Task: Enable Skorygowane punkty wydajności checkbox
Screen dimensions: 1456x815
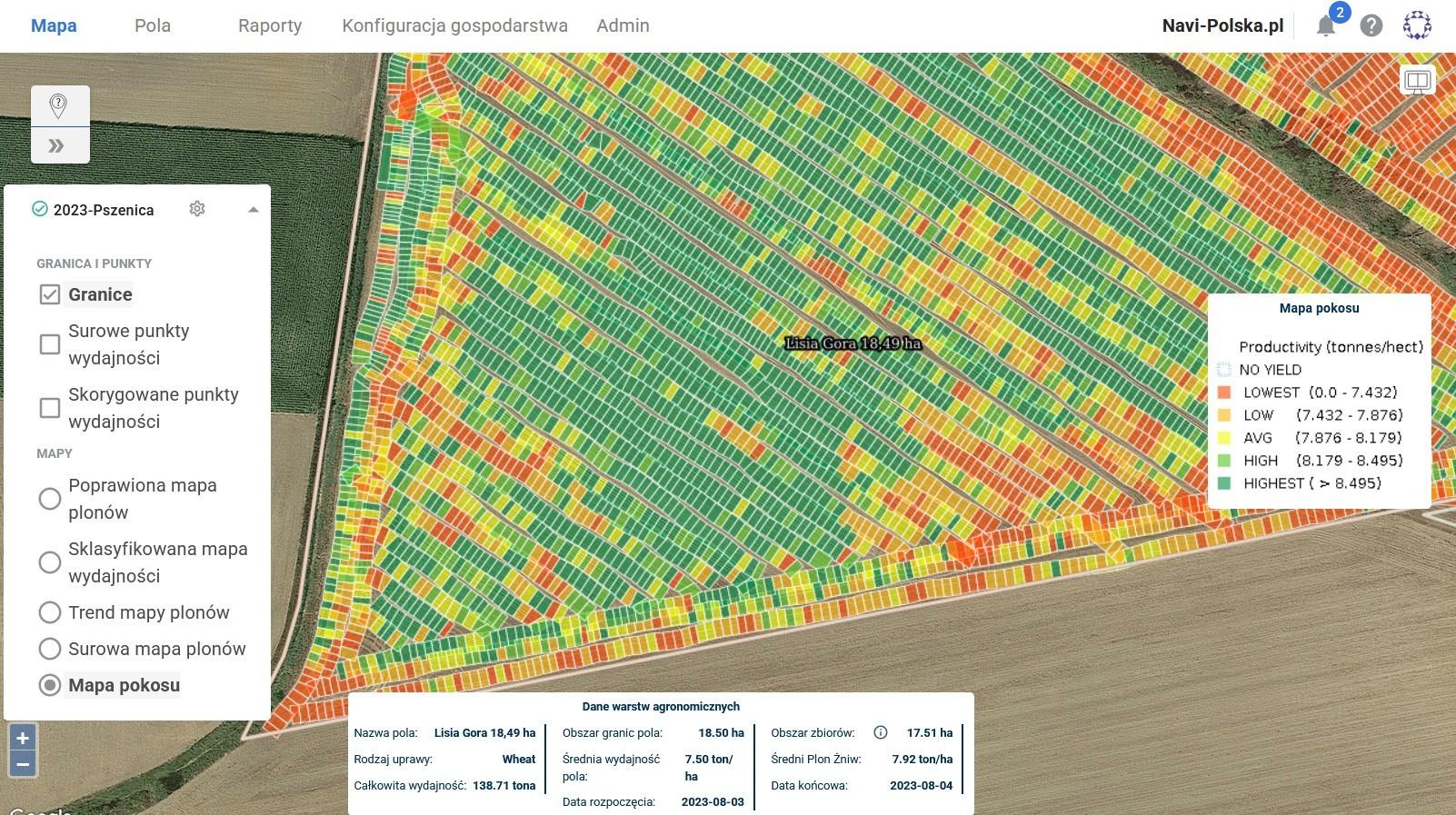Action: (x=50, y=408)
